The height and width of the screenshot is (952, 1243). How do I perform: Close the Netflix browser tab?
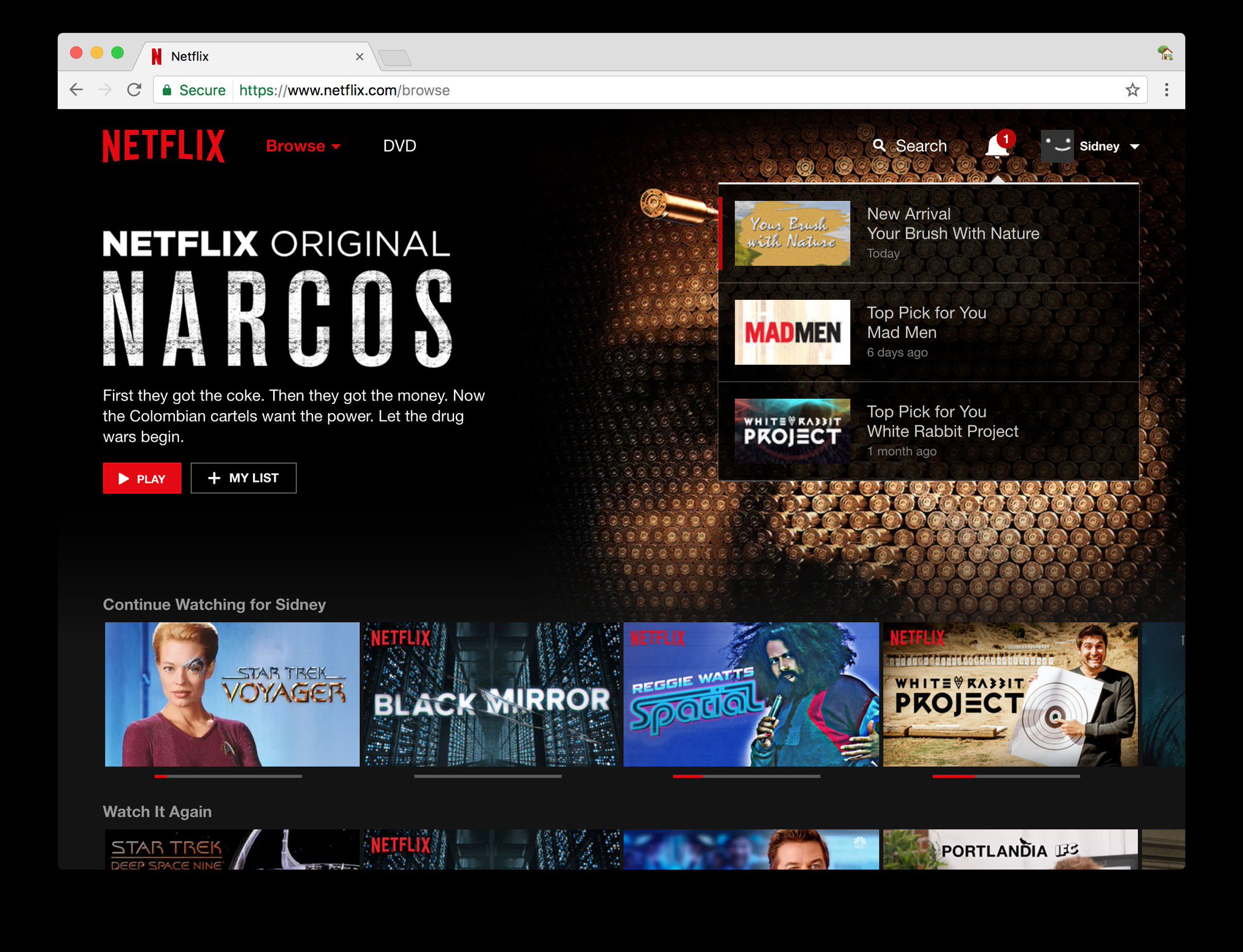click(x=359, y=56)
